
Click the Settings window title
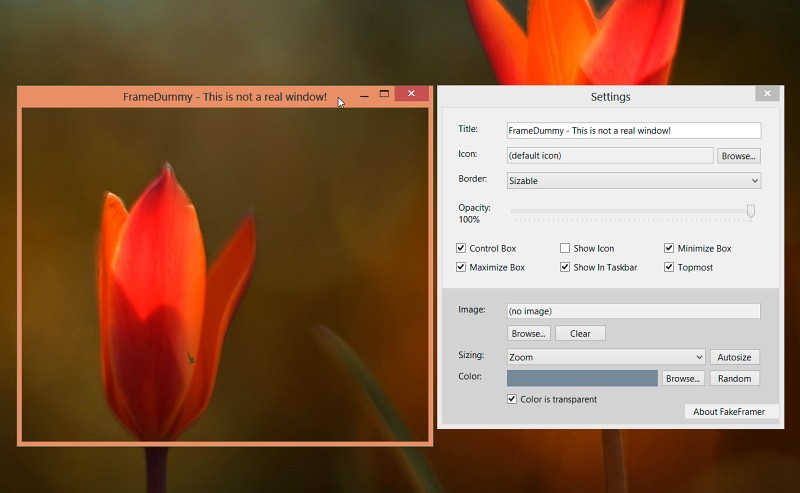tap(610, 97)
